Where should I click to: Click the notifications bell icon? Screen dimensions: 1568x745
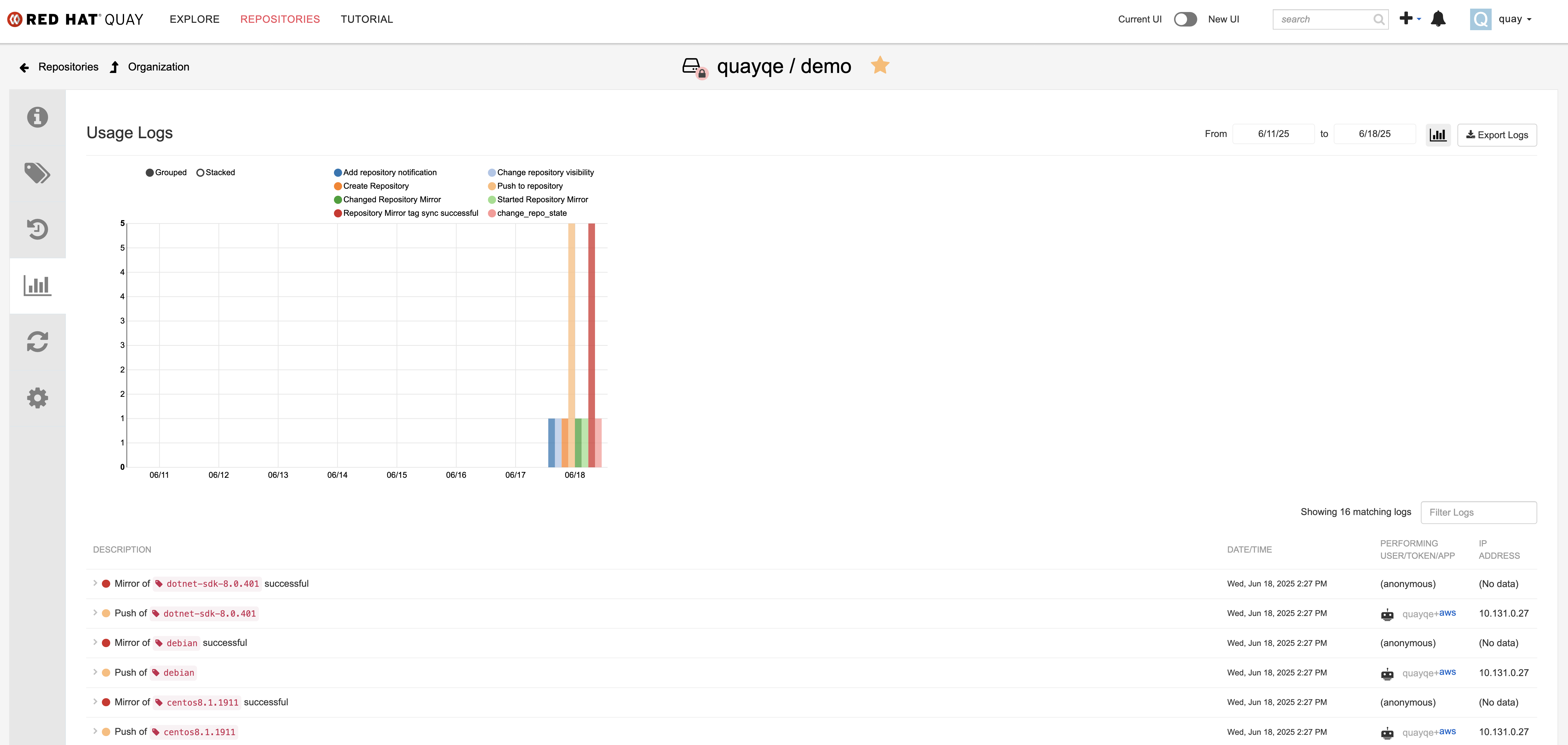pos(1438,19)
